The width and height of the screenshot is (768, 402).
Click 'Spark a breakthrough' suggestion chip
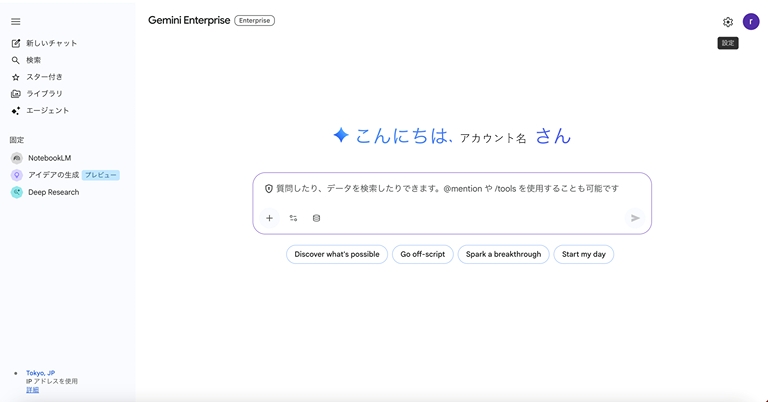coord(504,254)
